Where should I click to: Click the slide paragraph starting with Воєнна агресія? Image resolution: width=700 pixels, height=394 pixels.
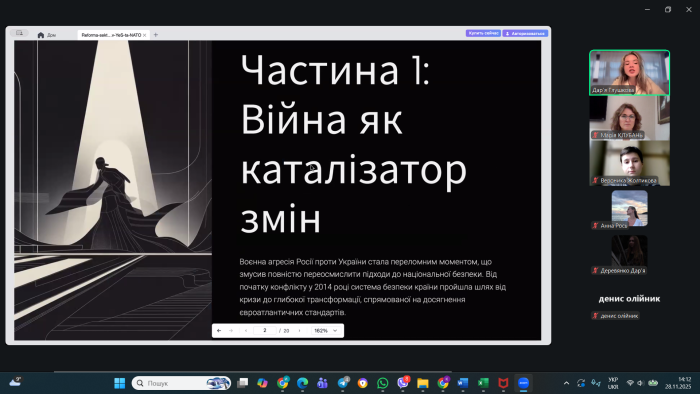(372, 287)
